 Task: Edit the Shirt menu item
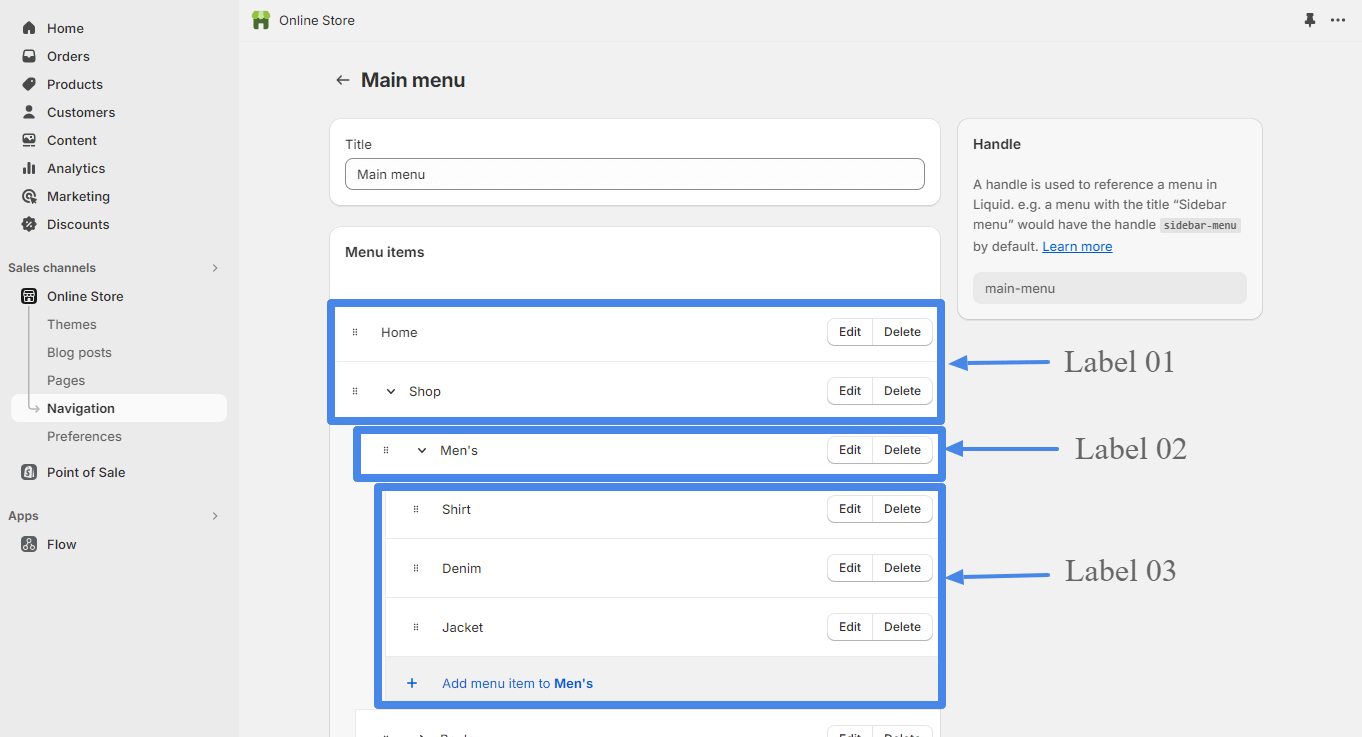[x=850, y=509]
